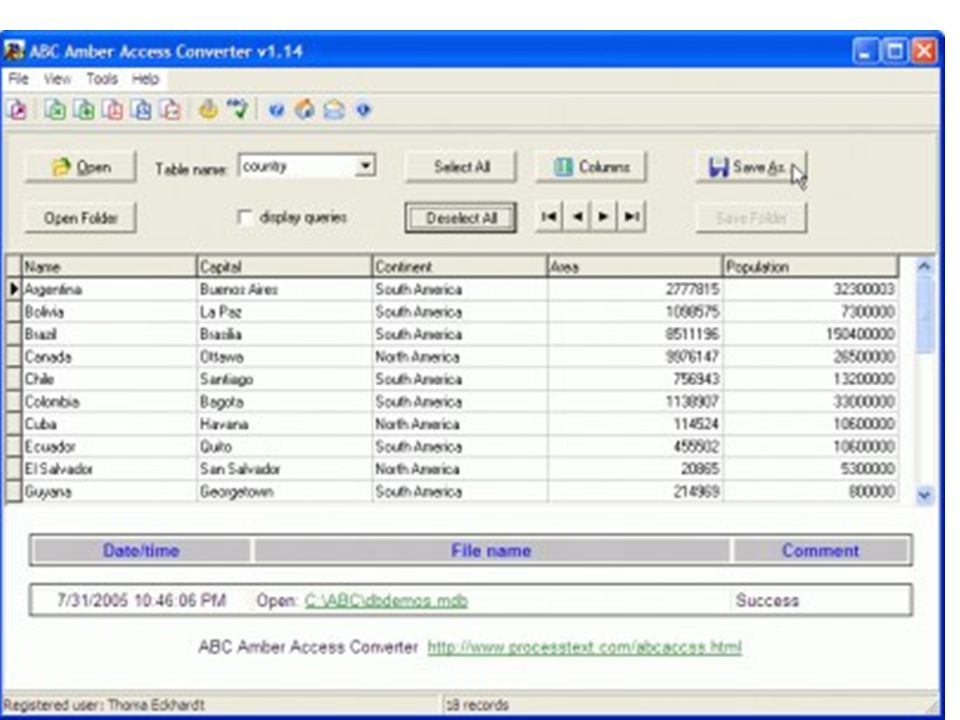
Task: Click the El Salvador name cell
Action: click(110, 469)
